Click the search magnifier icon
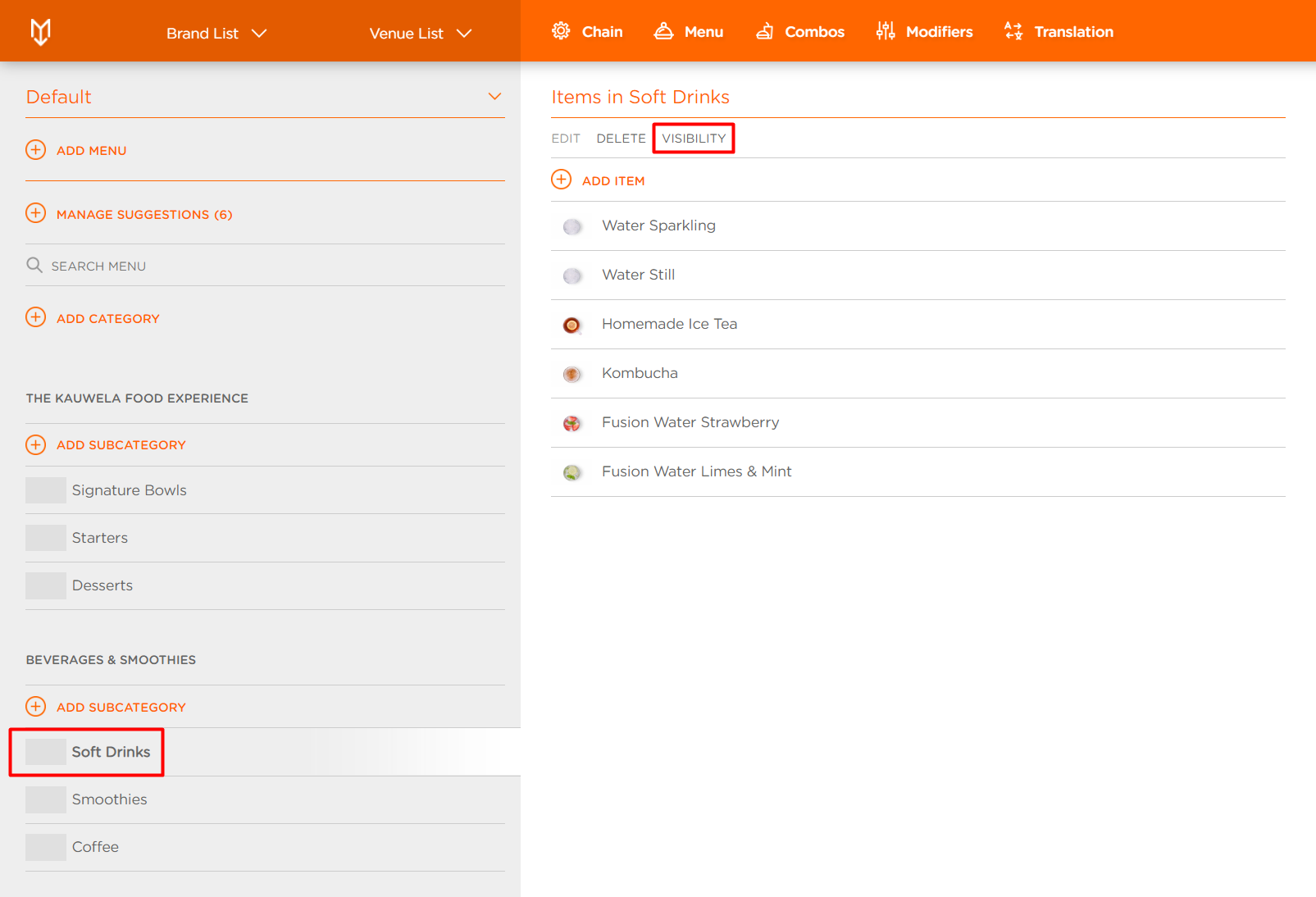Viewport: 1316px width, 897px height. click(x=34, y=265)
